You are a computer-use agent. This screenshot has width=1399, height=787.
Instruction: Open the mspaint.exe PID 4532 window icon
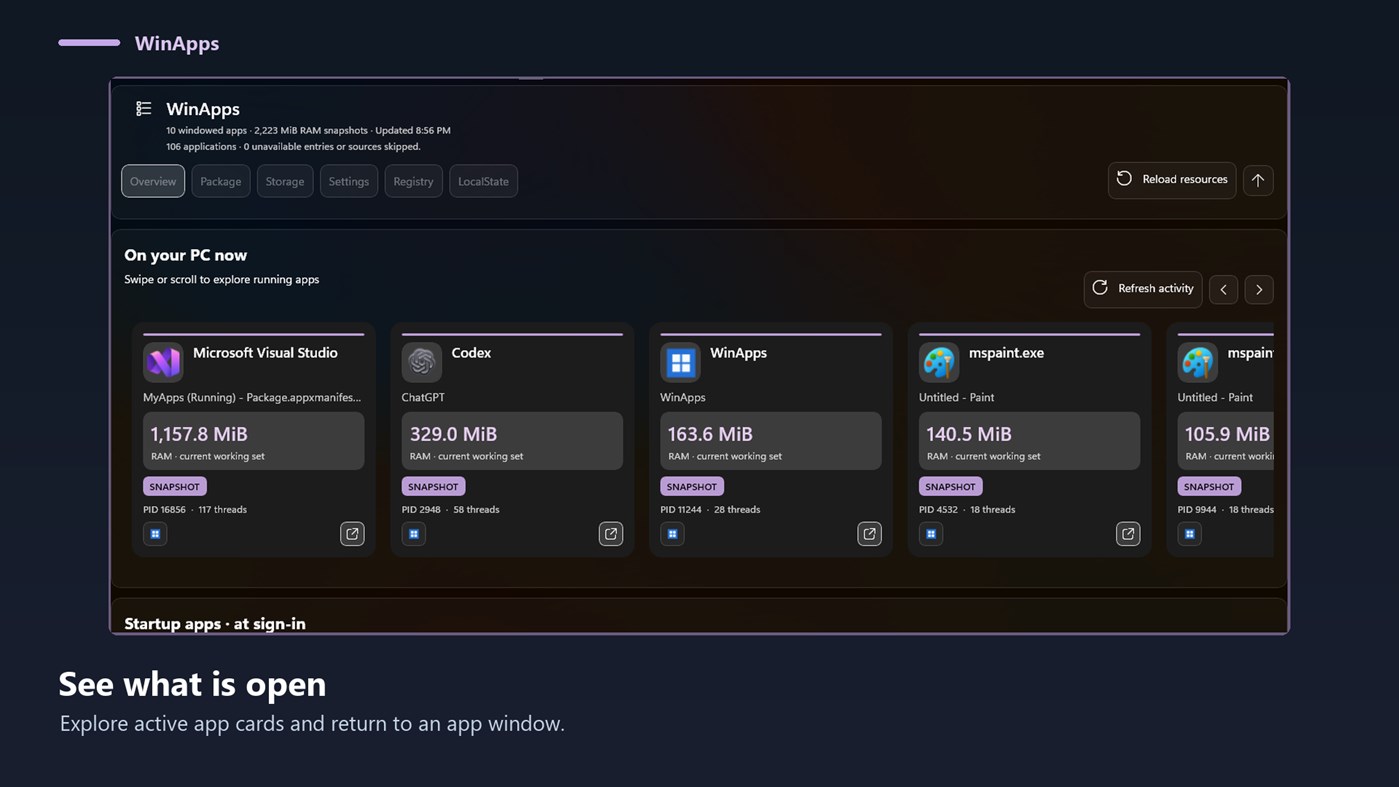click(1128, 534)
